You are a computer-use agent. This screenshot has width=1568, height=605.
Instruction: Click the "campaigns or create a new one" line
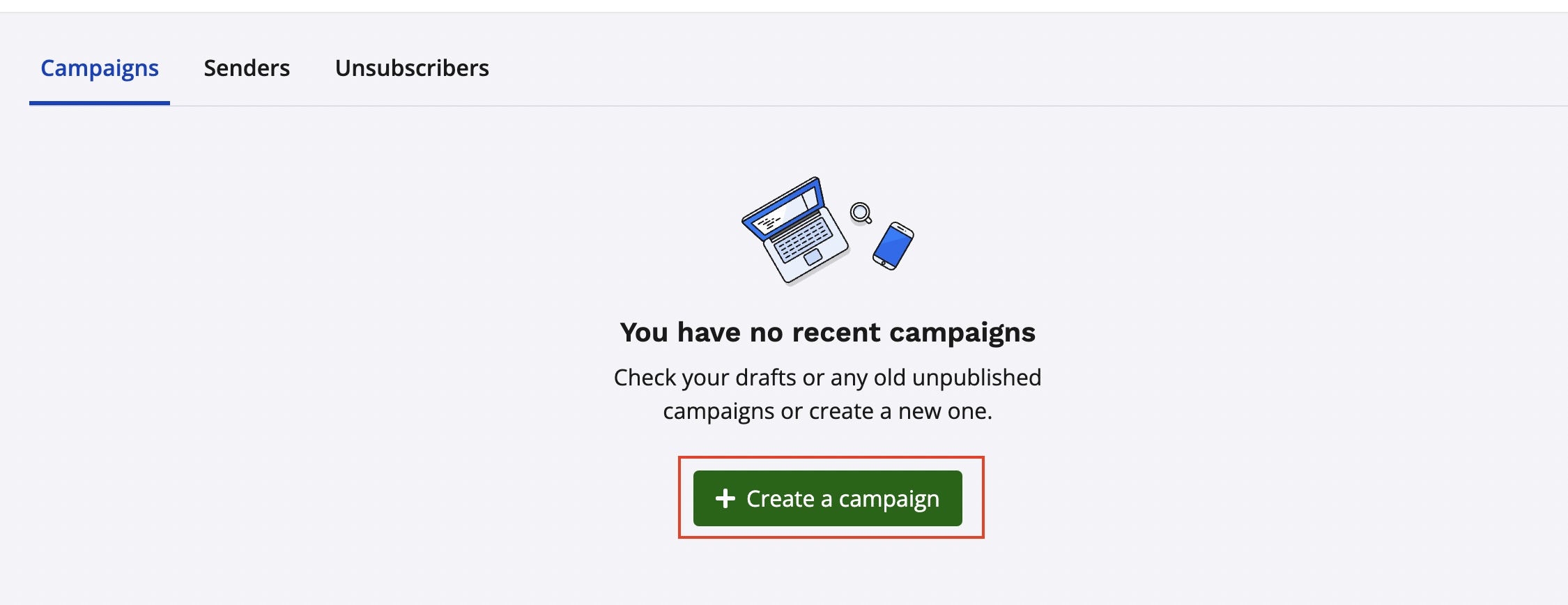[x=827, y=411]
